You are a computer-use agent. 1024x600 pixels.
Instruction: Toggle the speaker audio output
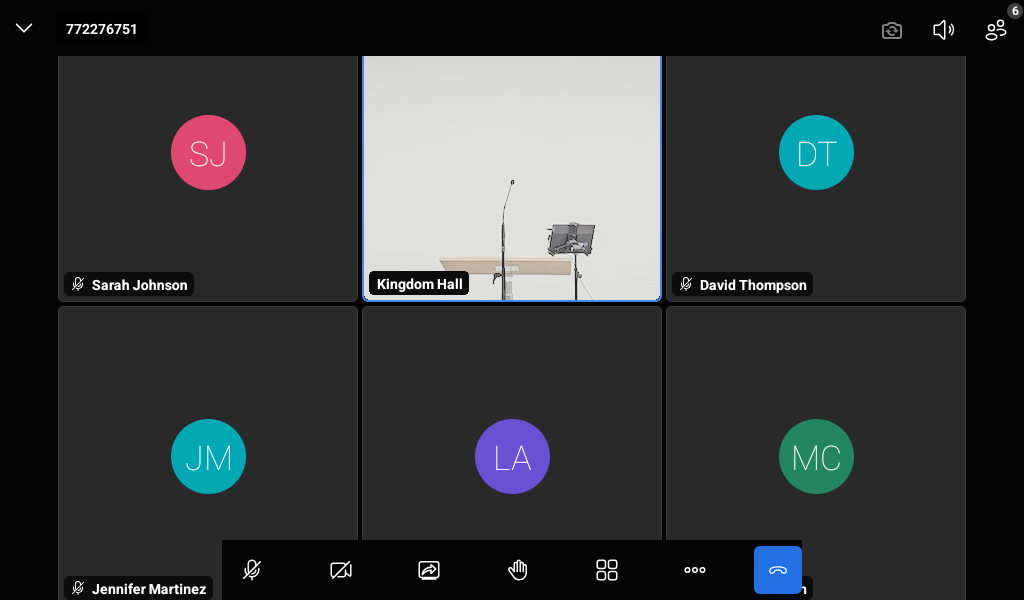click(x=943, y=30)
